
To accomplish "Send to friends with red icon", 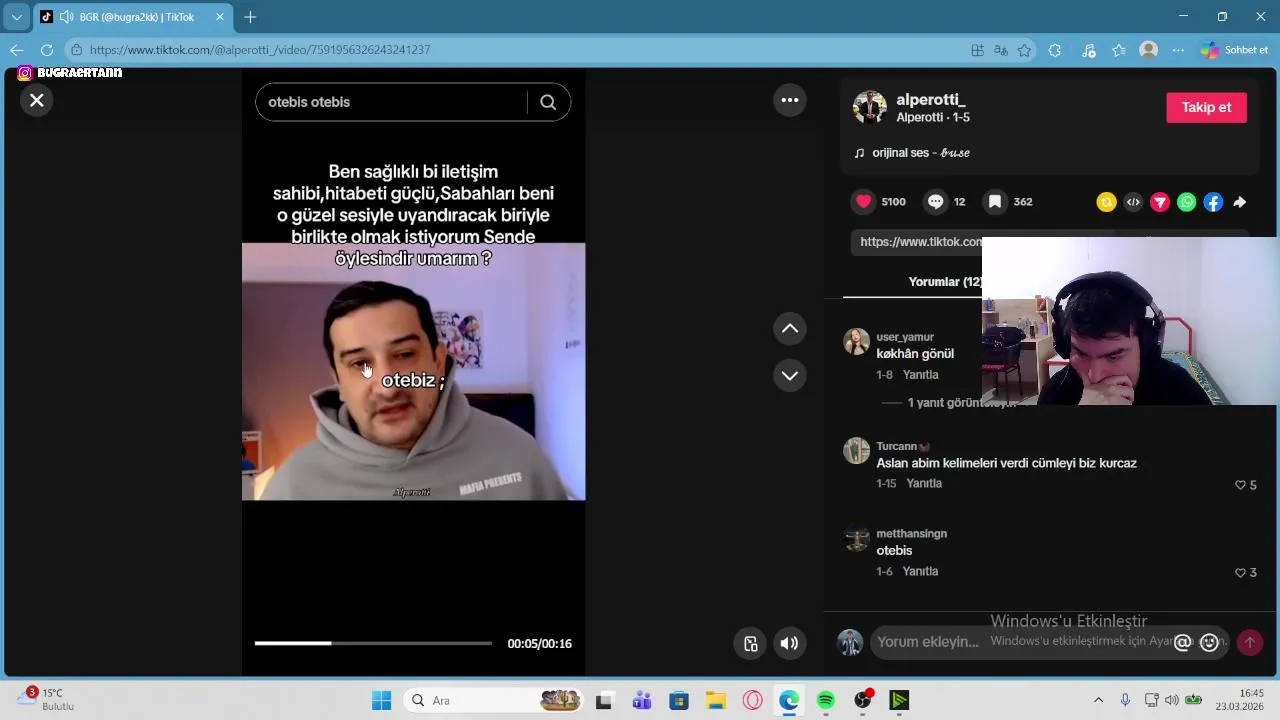I will pyautogui.click(x=1160, y=202).
